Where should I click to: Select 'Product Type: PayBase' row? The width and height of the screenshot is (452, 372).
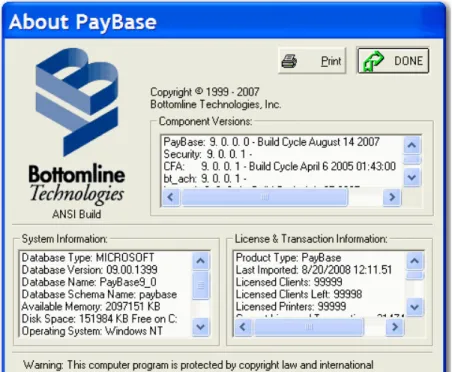pos(288,258)
